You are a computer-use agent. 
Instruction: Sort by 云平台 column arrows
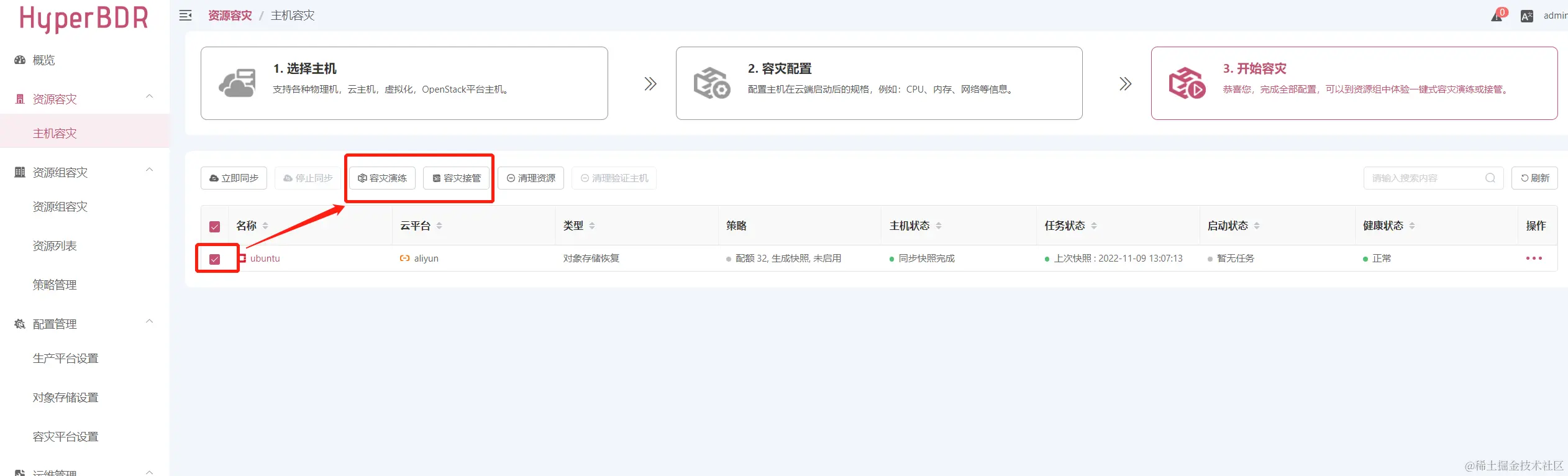point(439,226)
